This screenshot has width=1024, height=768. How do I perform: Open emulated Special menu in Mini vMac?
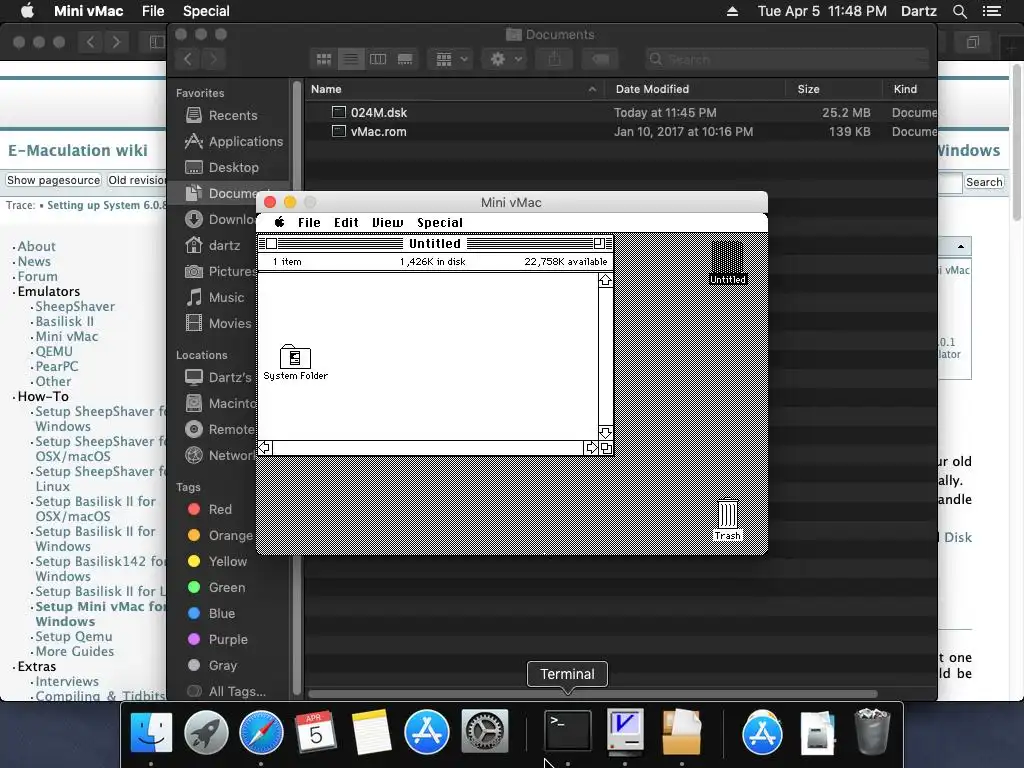[x=440, y=223]
